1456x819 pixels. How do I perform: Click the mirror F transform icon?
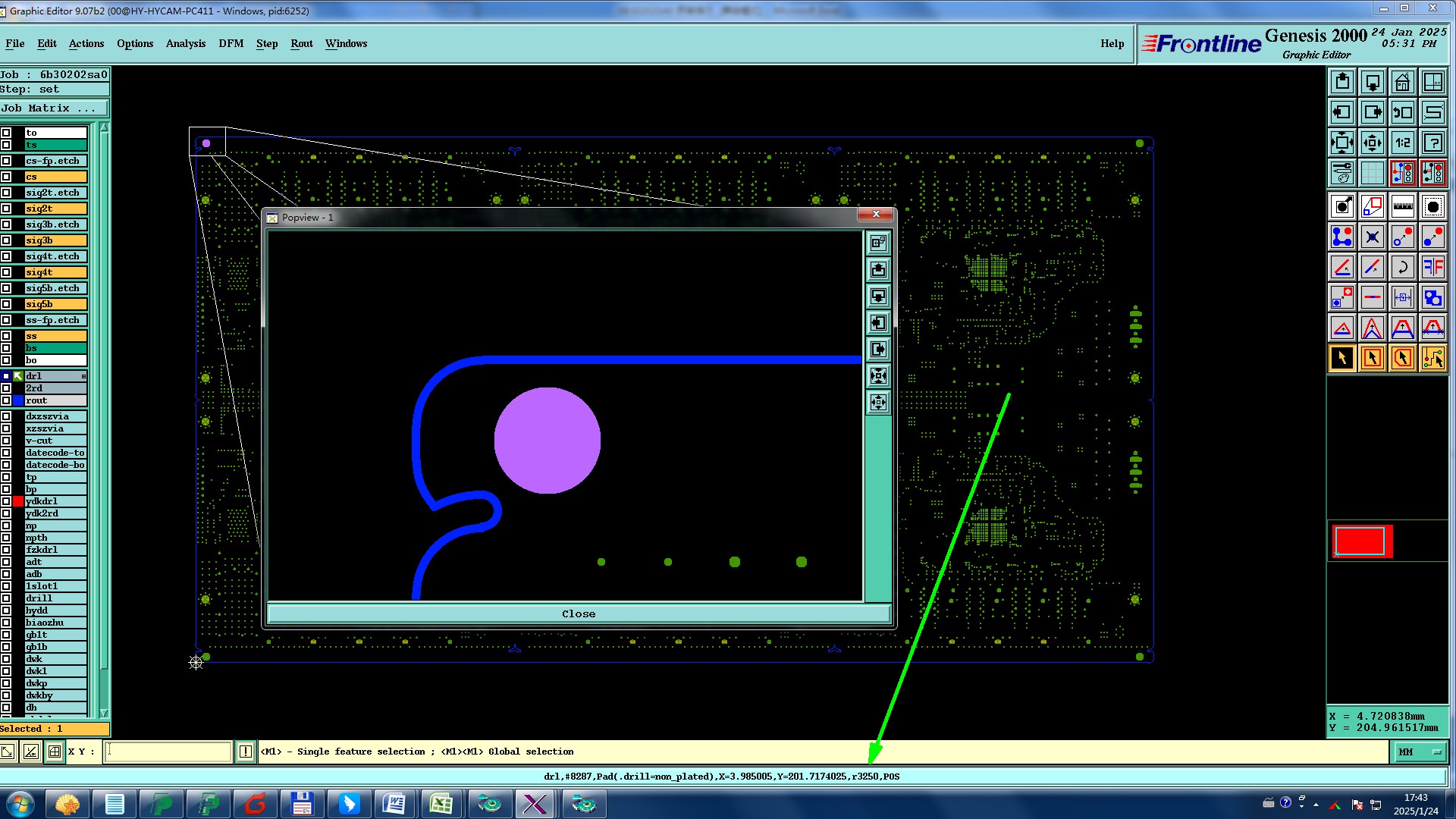coord(1432,267)
